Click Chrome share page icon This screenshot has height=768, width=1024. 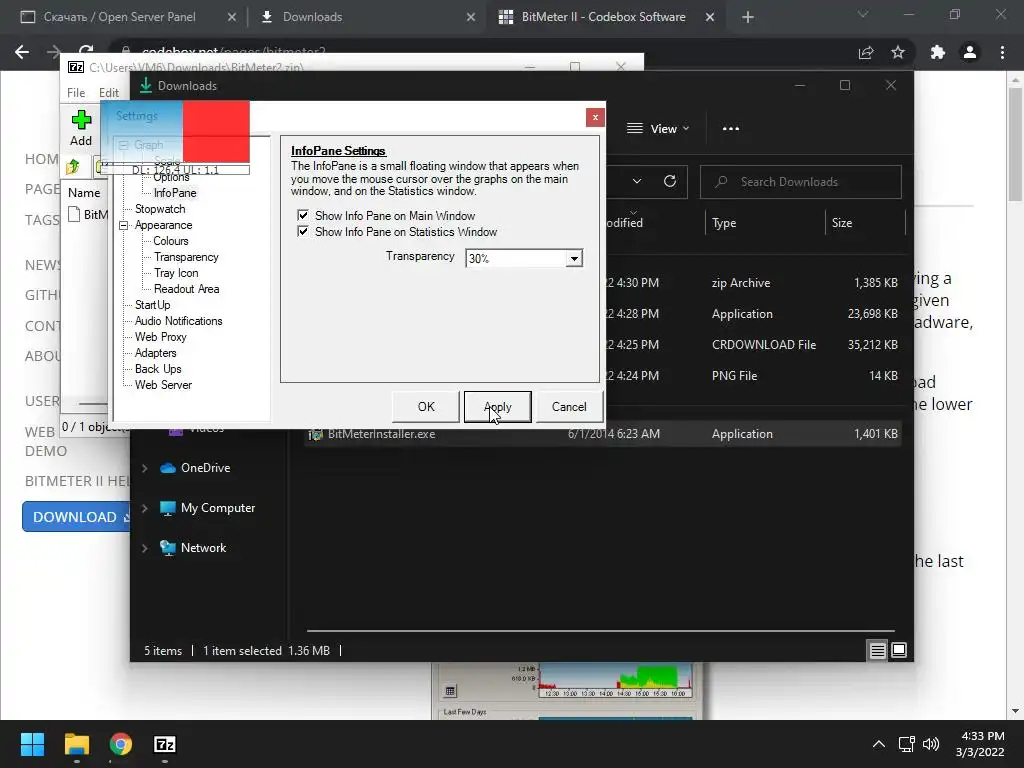(x=866, y=52)
